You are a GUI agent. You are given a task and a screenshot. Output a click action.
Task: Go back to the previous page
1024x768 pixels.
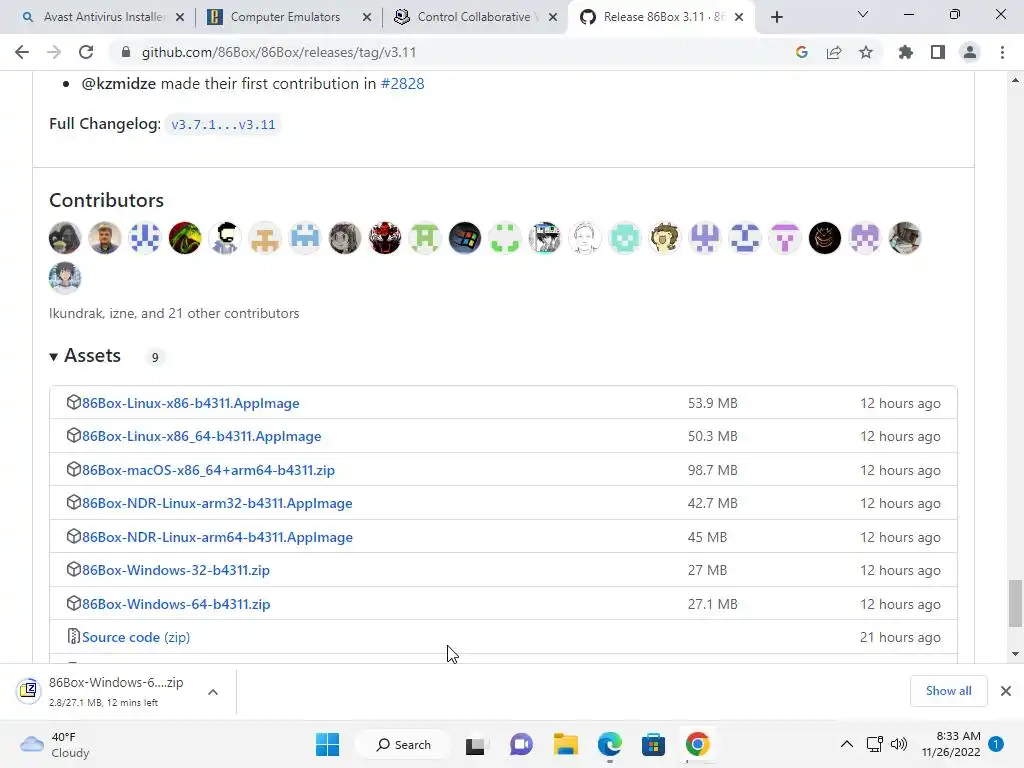click(22, 52)
